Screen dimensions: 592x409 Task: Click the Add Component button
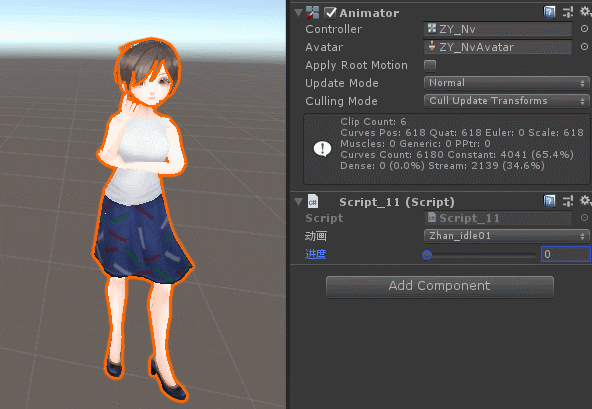tap(440, 287)
